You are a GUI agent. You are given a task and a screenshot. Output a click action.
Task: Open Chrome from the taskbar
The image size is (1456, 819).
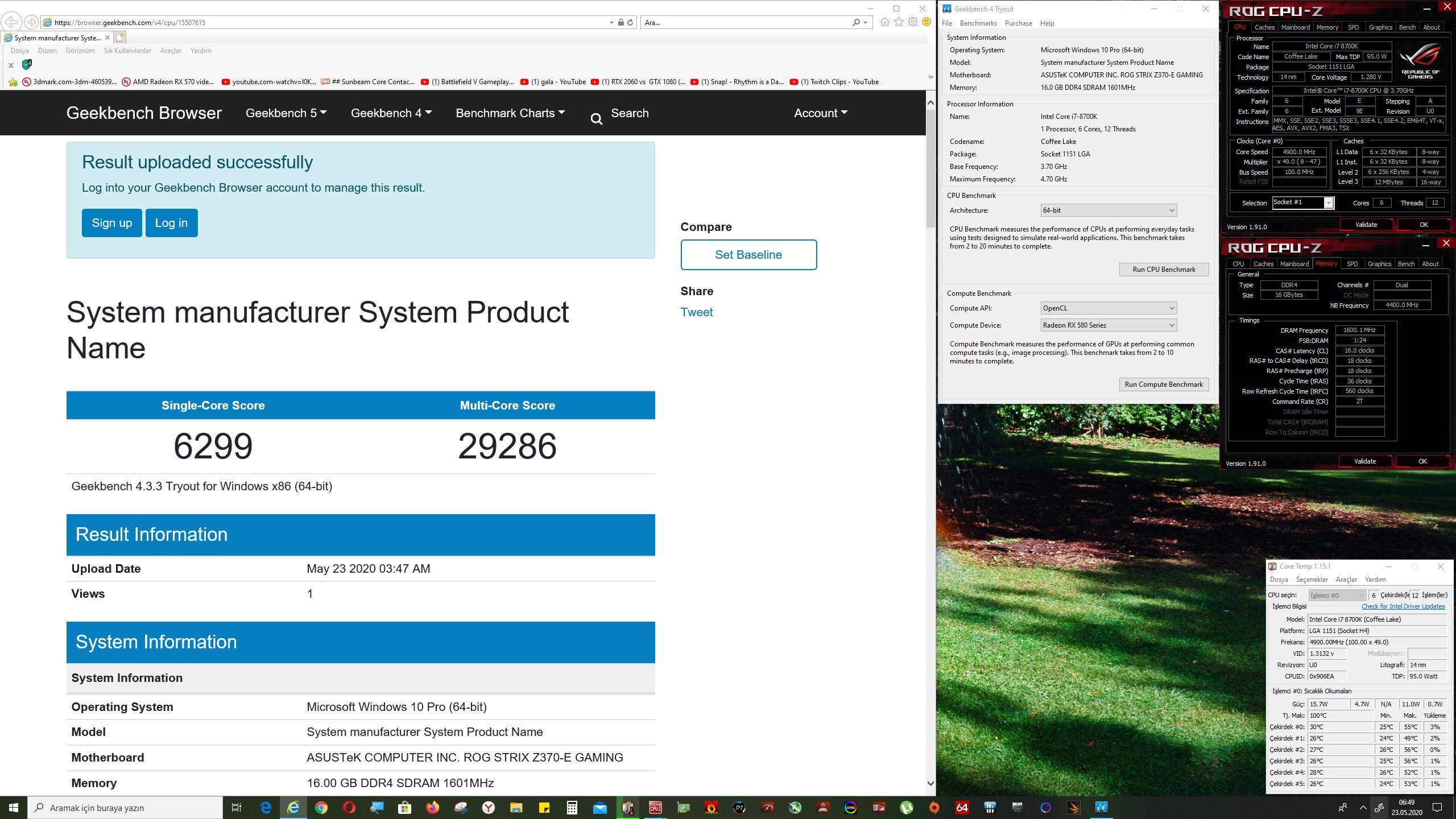[321, 808]
